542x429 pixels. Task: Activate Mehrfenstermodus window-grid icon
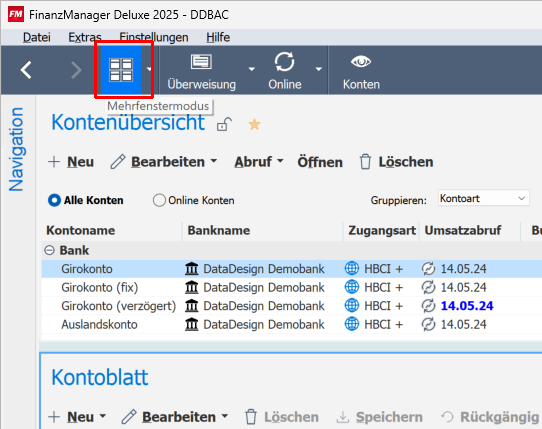(121, 70)
